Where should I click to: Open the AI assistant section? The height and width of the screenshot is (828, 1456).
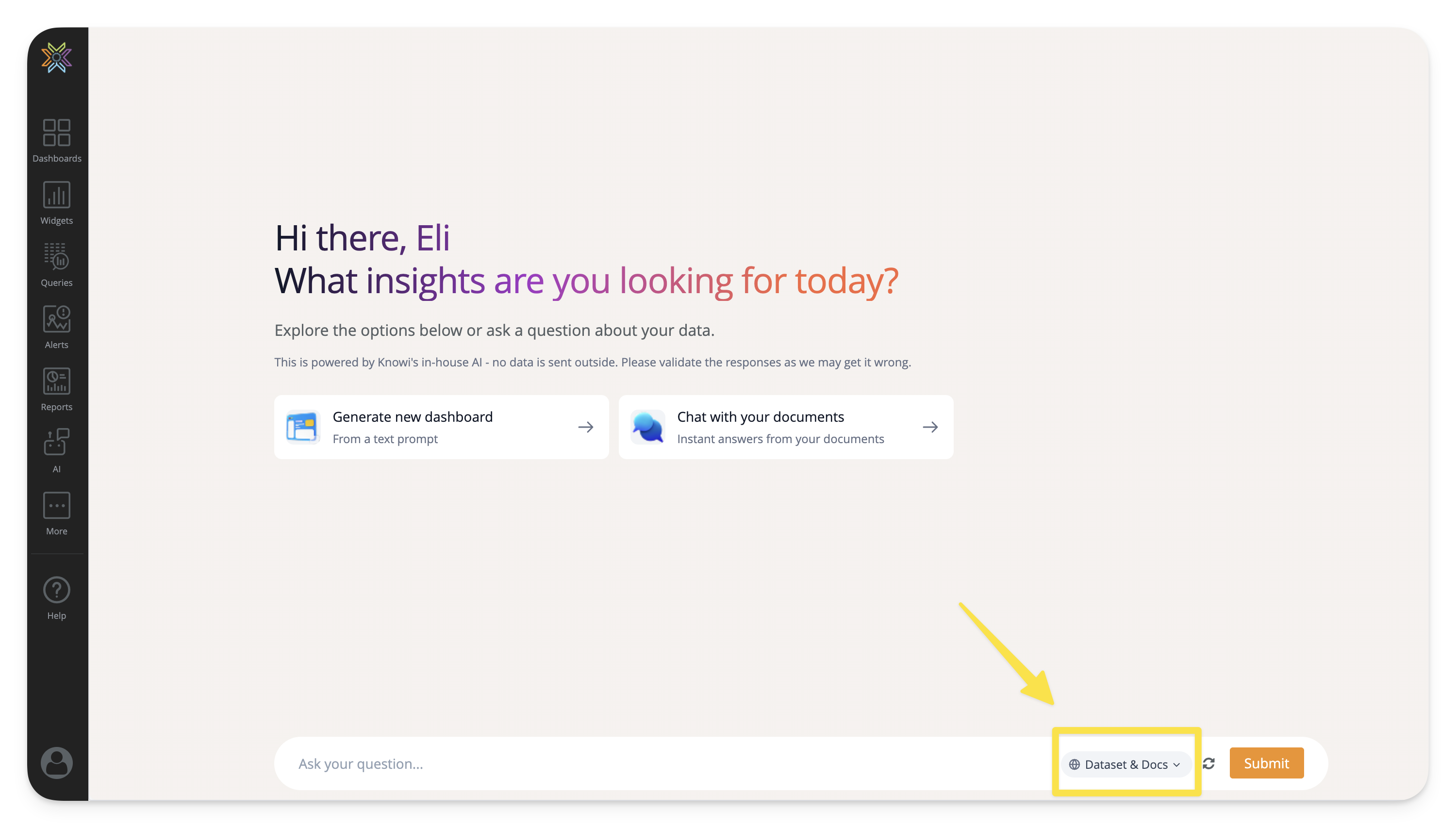(56, 451)
